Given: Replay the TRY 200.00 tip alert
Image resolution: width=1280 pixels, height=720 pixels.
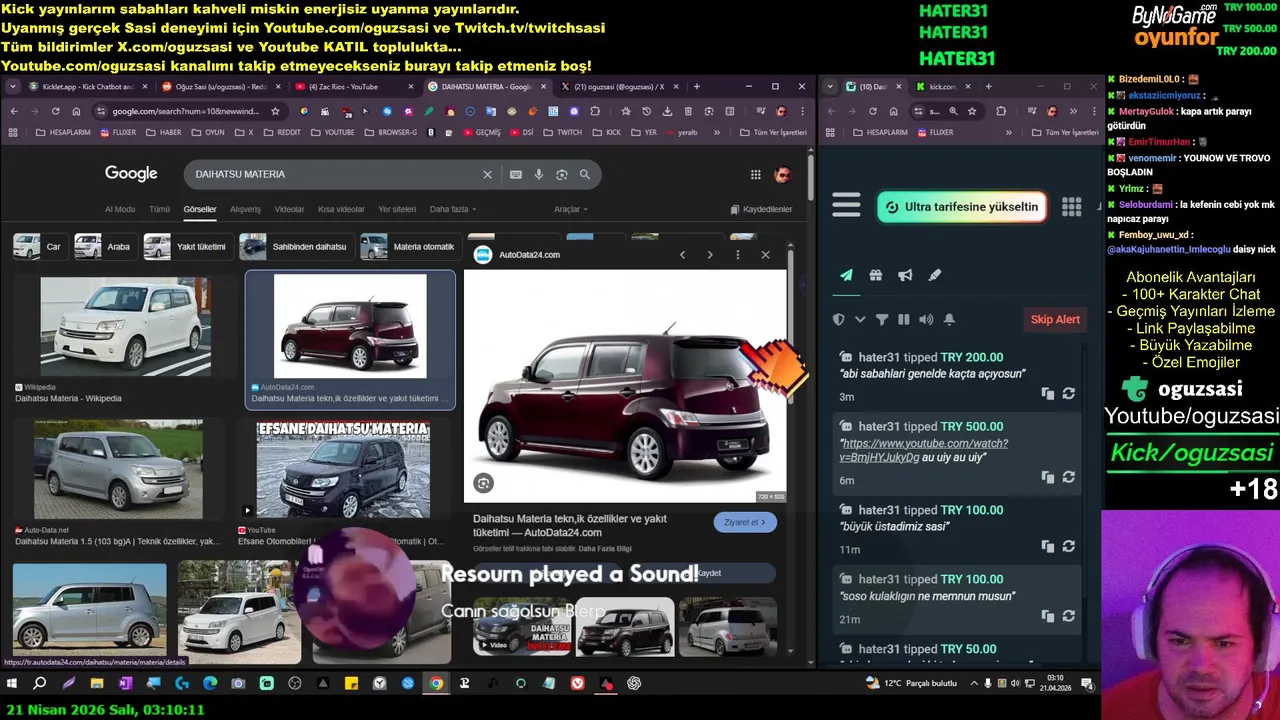Looking at the screenshot, I should tap(1069, 394).
